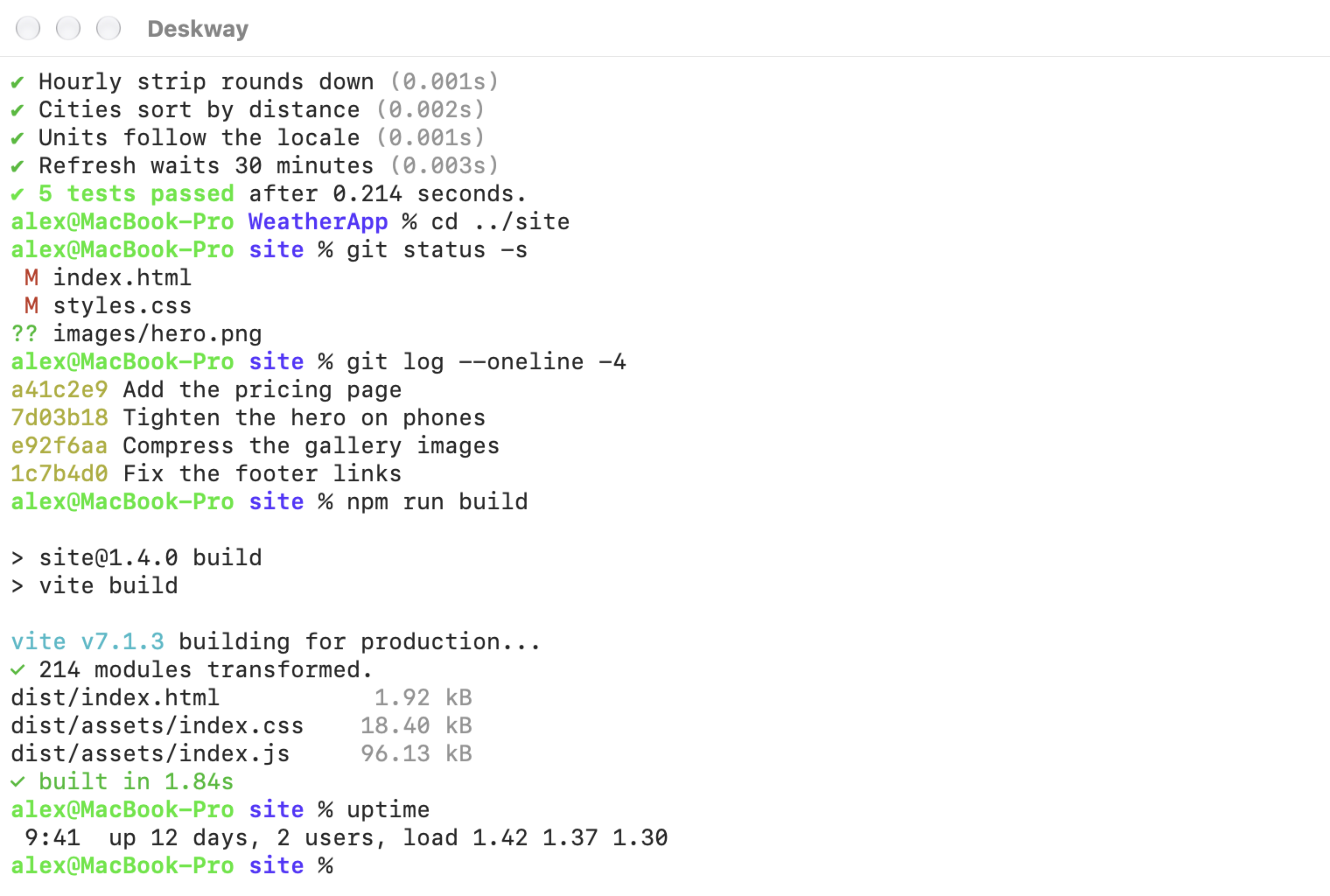Viewport: 1330px width, 896px height.
Task: Click the "dist/assets/index.css" output file
Action: 157,725
